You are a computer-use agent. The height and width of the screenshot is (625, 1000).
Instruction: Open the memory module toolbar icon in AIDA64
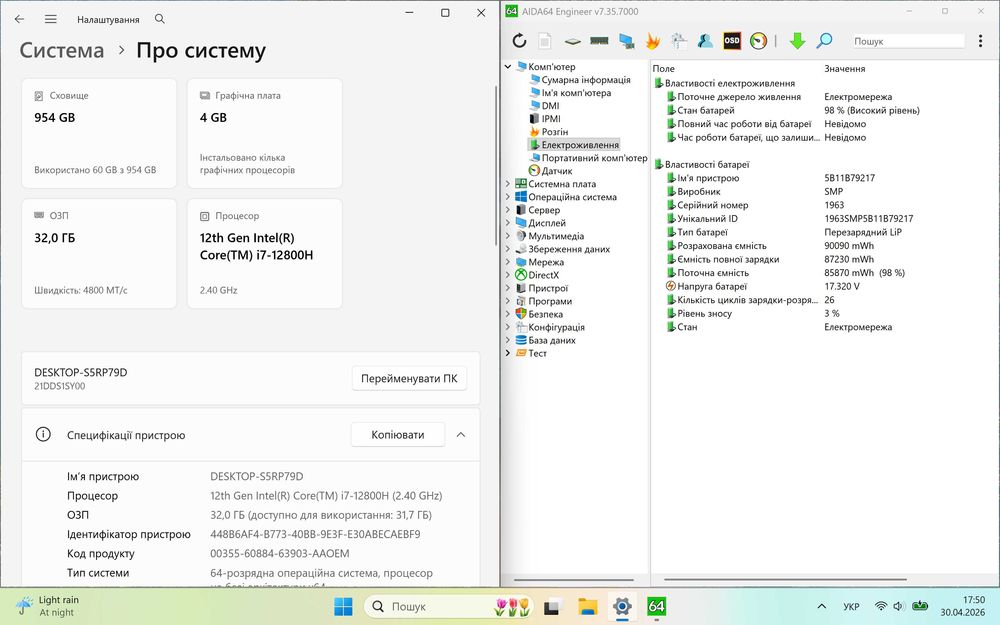[x=599, y=41]
